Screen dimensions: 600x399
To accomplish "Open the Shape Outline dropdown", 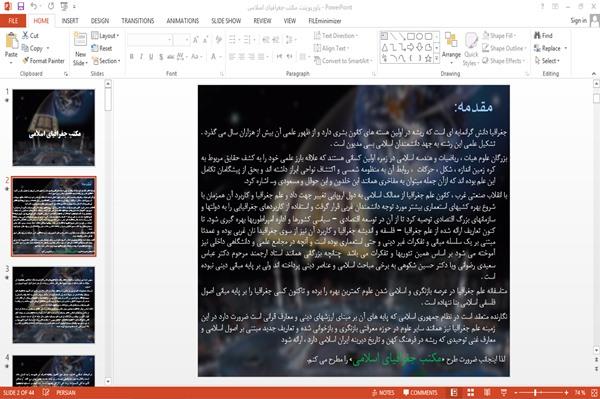I will (x=504, y=48).
